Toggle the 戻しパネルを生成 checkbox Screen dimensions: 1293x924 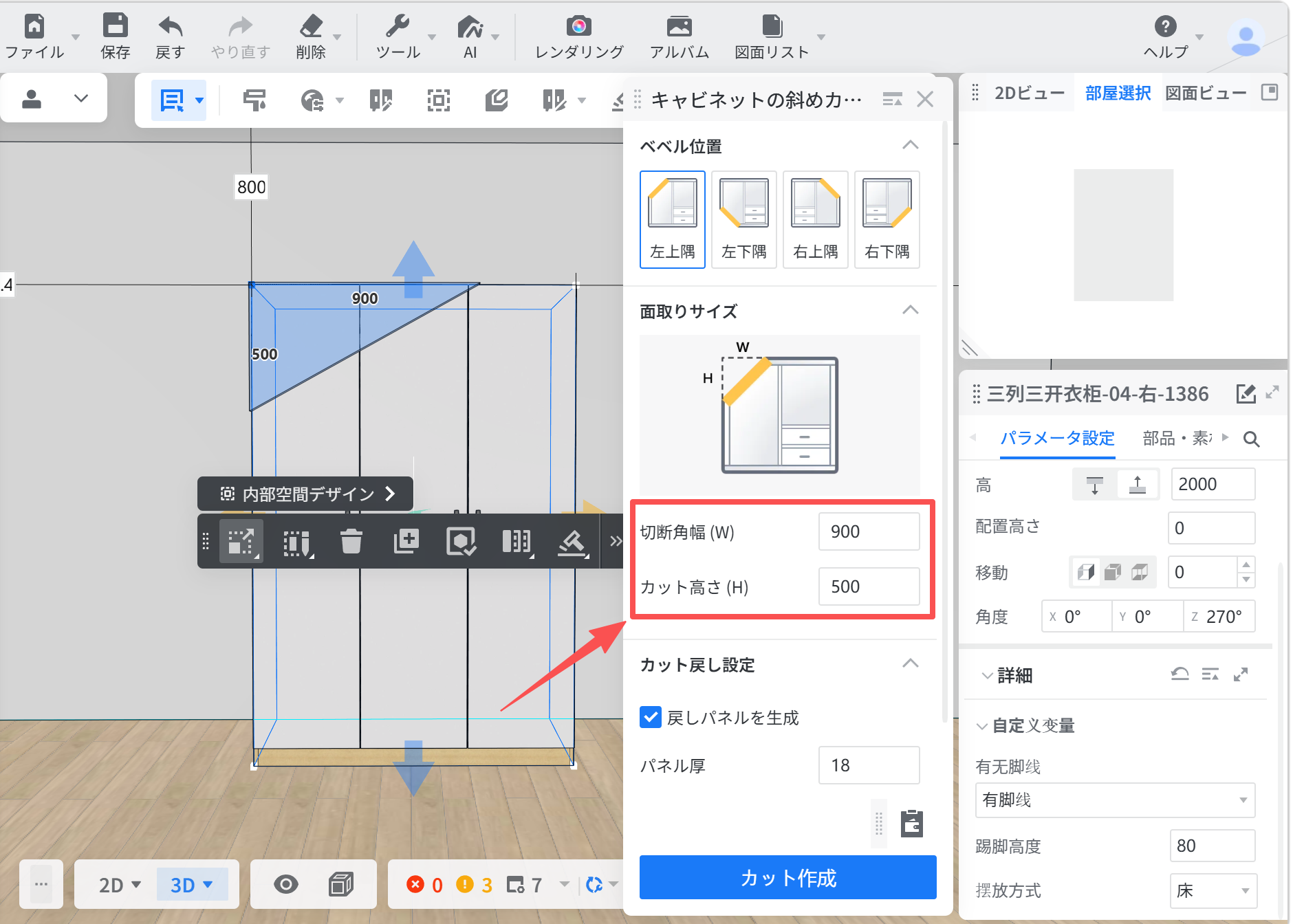click(x=651, y=717)
